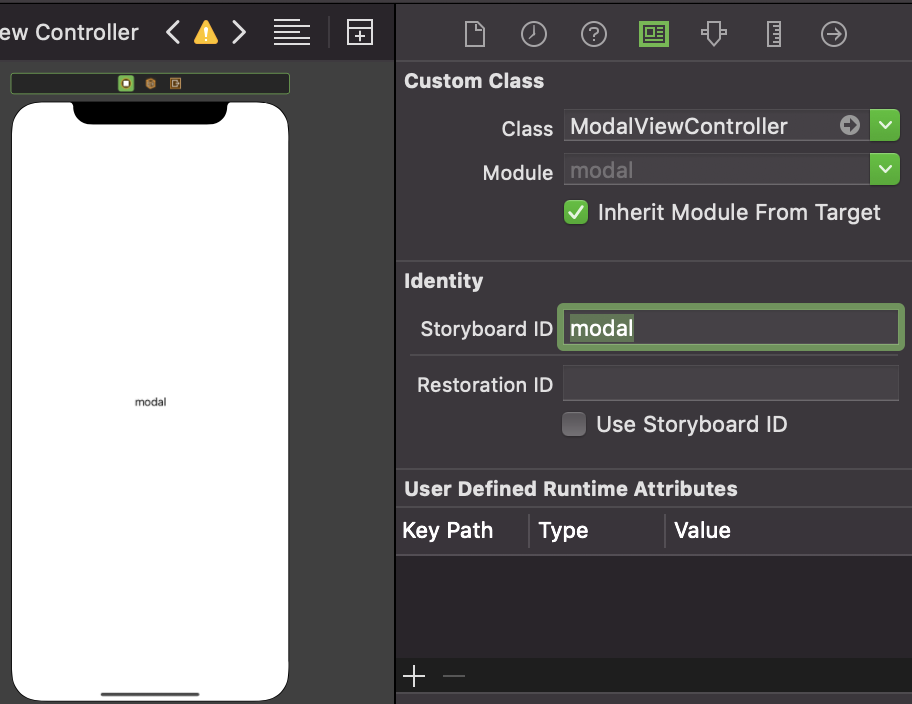Image resolution: width=912 pixels, height=704 pixels.
Task: Click the View Controller breadcrumb in jump bar
Action: [x=69, y=33]
